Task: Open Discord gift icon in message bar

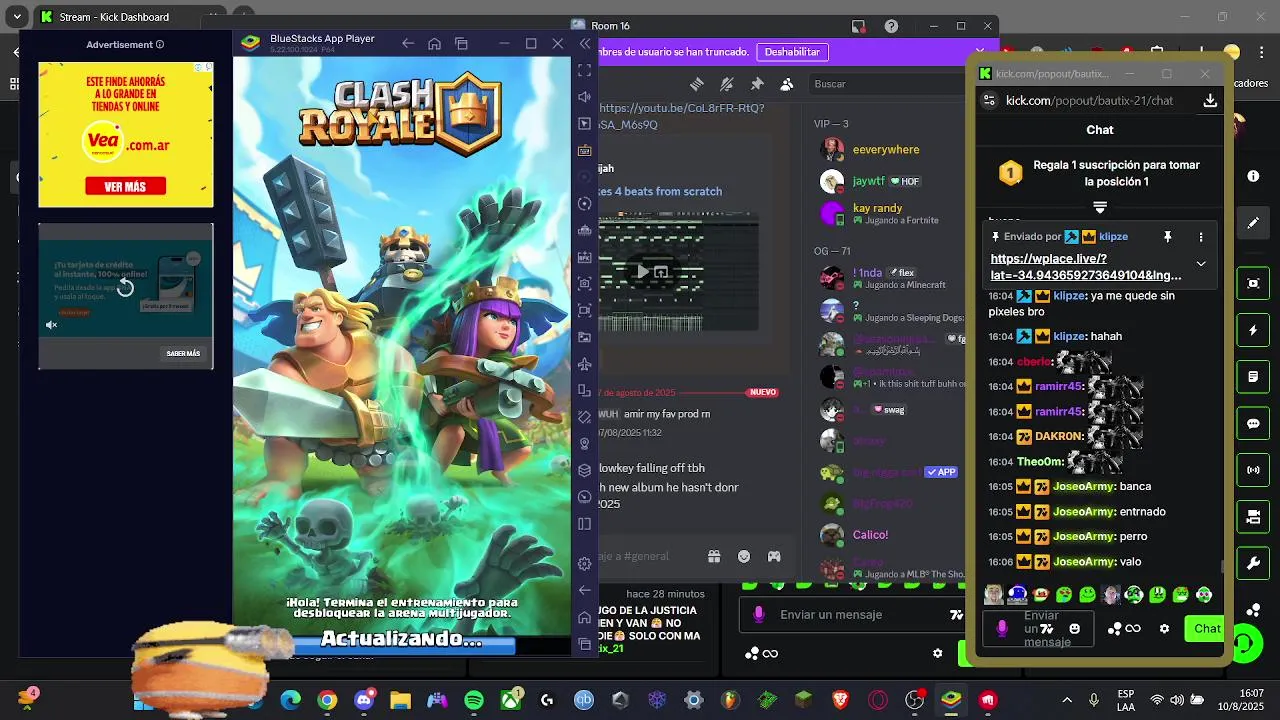Action: pyautogui.click(x=714, y=557)
